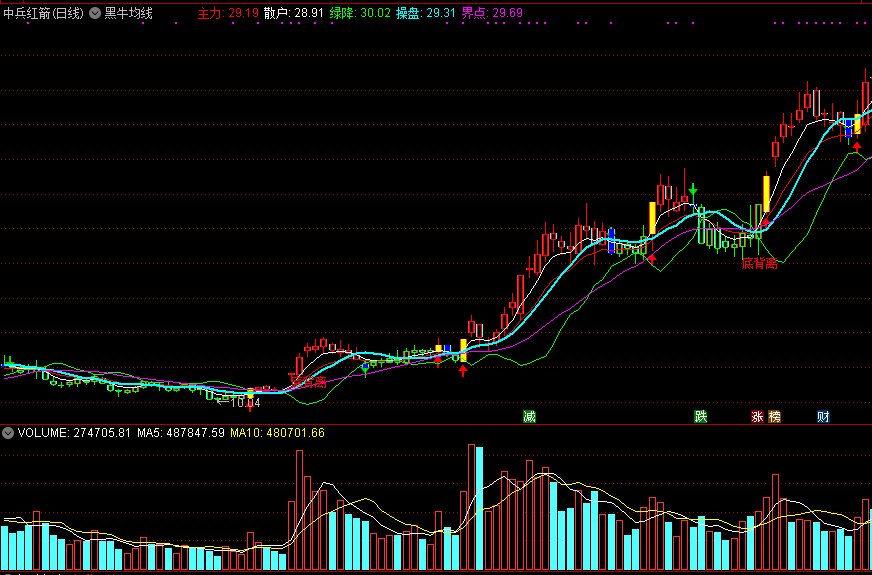Click the green 减 event marker

(529, 417)
